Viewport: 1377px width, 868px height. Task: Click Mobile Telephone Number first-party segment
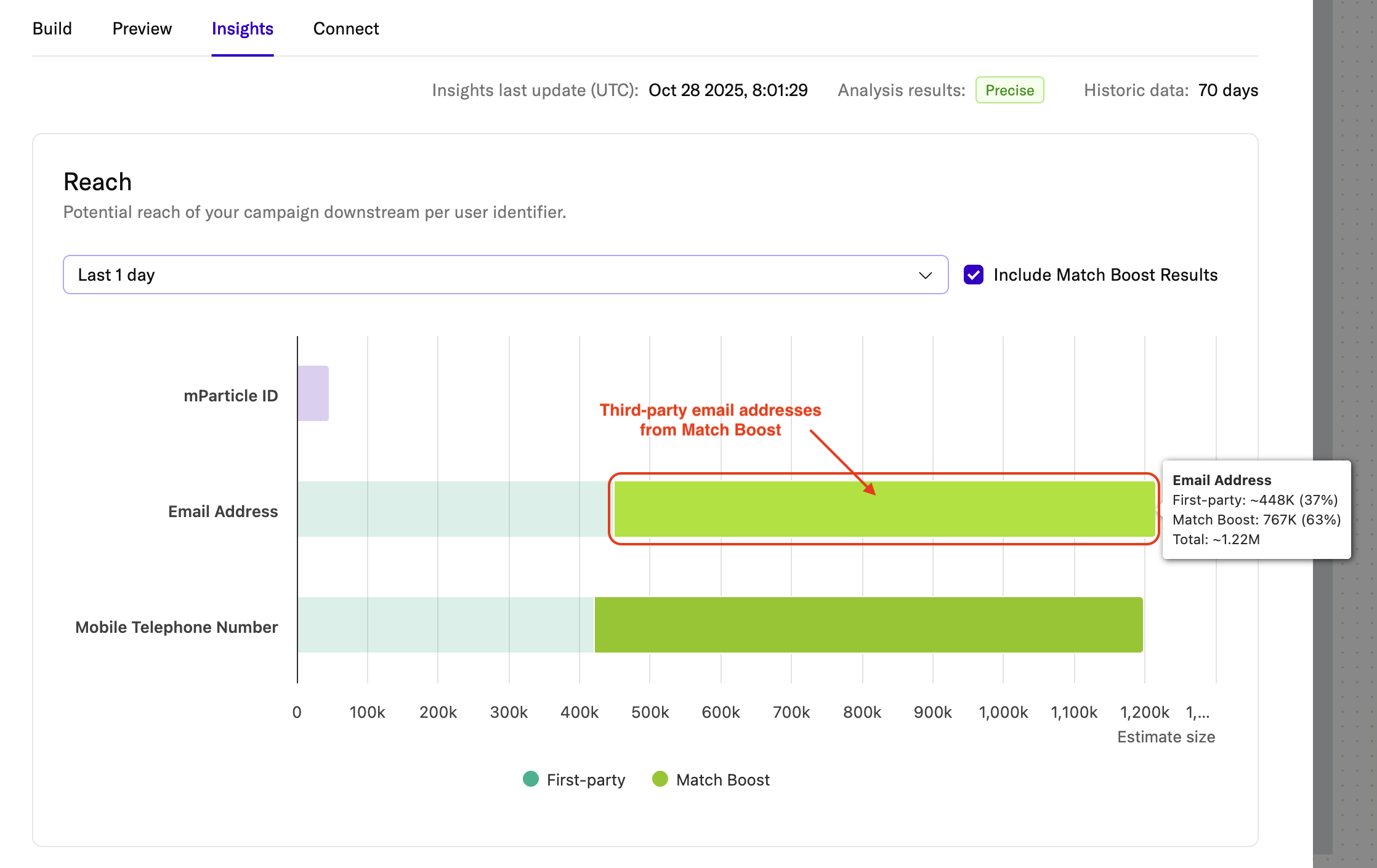[x=445, y=625]
